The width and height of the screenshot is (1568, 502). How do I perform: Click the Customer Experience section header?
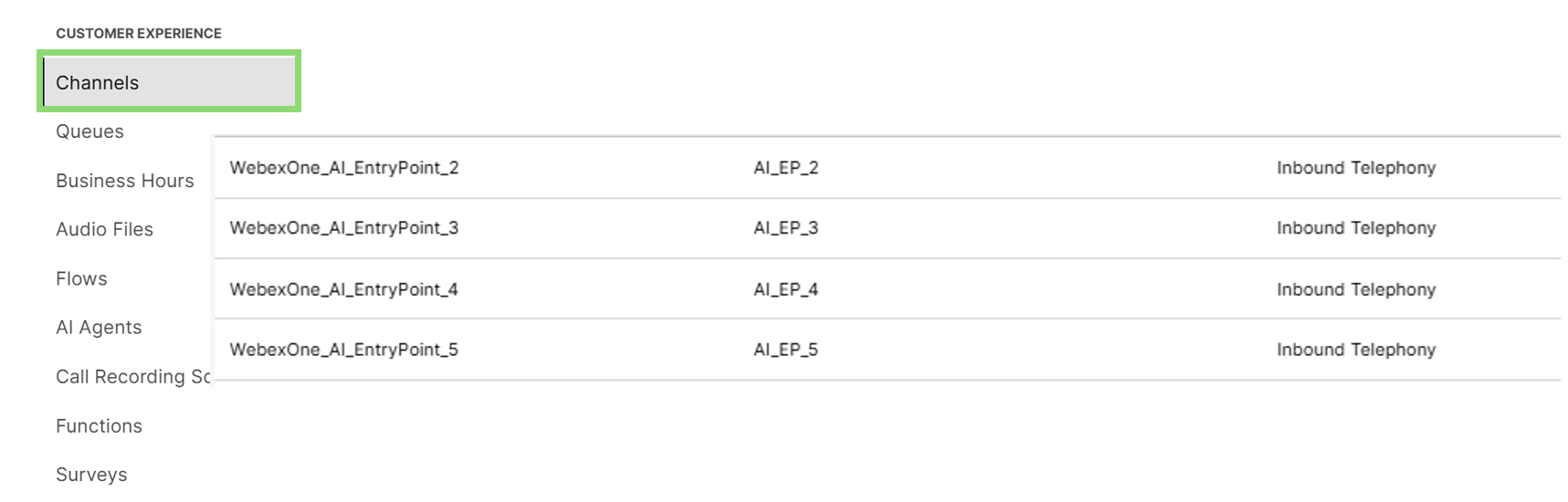[x=139, y=33]
